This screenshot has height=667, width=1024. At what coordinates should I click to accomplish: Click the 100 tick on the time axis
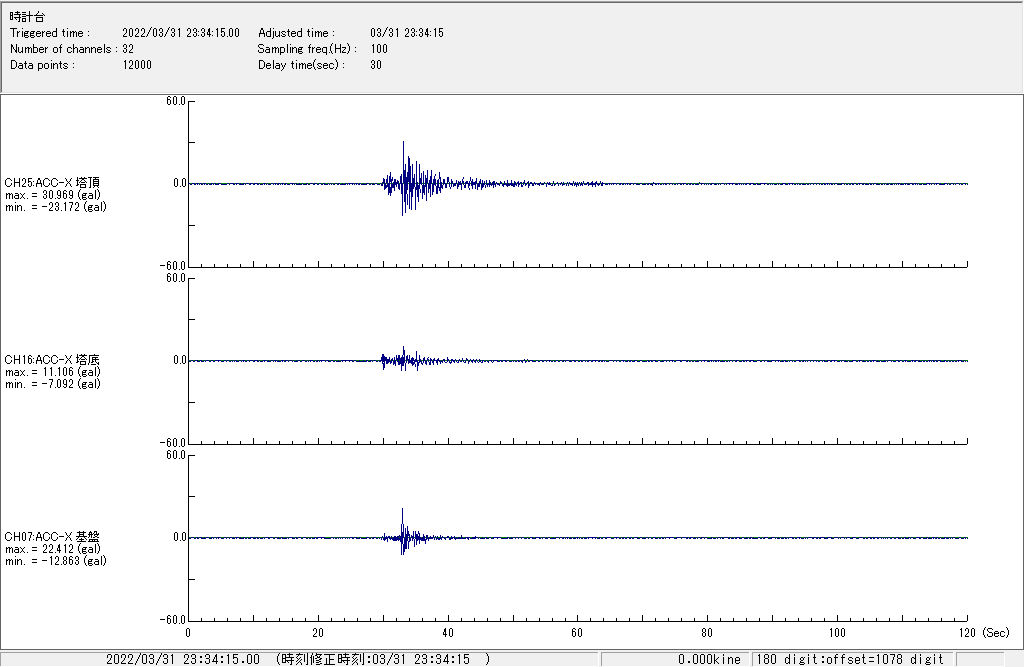[x=838, y=633]
